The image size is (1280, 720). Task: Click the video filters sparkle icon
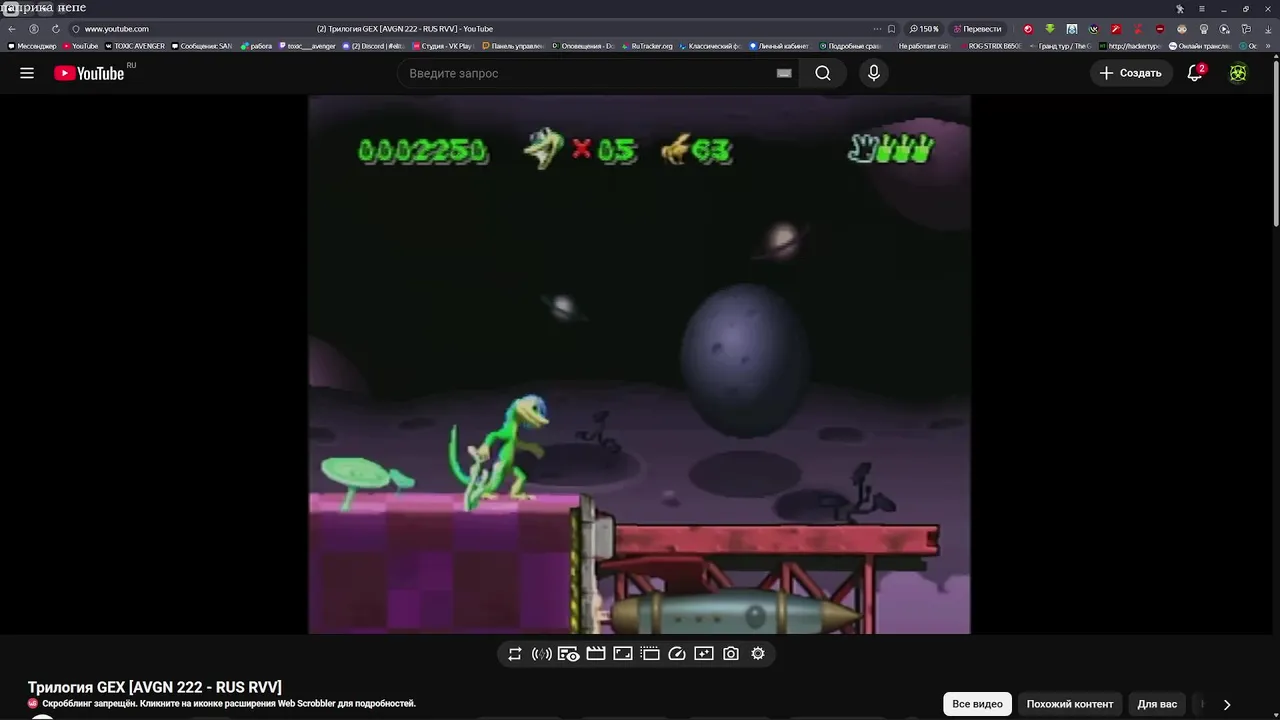[704, 654]
